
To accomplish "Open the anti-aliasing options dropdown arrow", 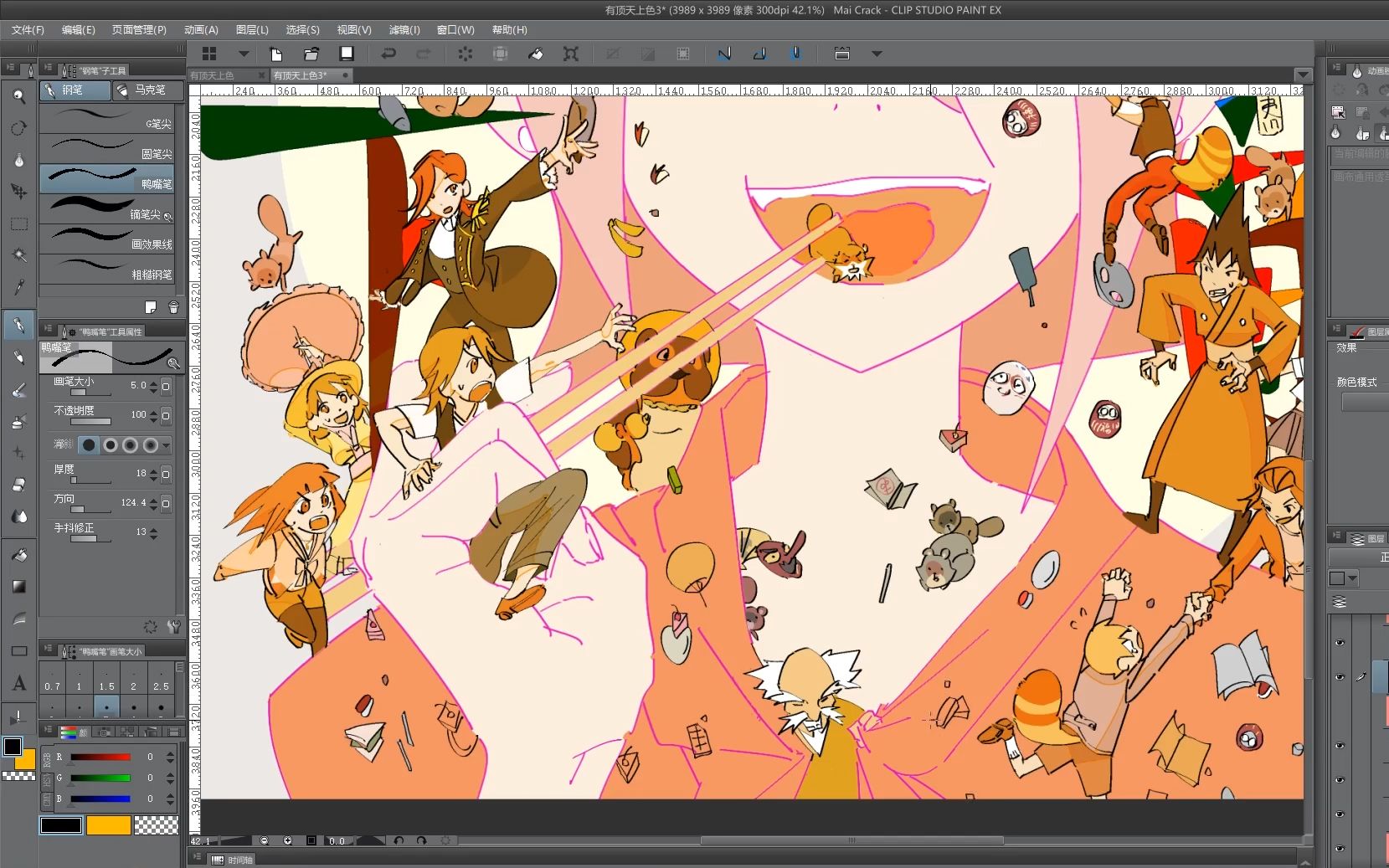I will [x=166, y=445].
